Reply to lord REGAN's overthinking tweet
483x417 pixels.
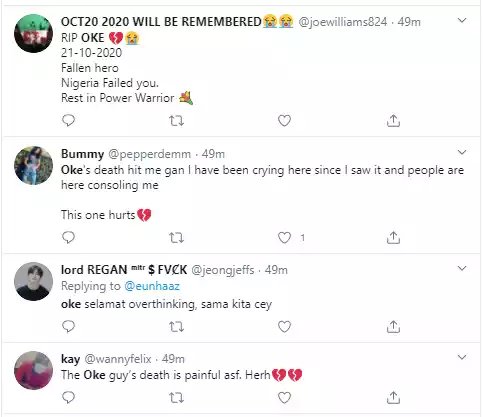coord(68,326)
